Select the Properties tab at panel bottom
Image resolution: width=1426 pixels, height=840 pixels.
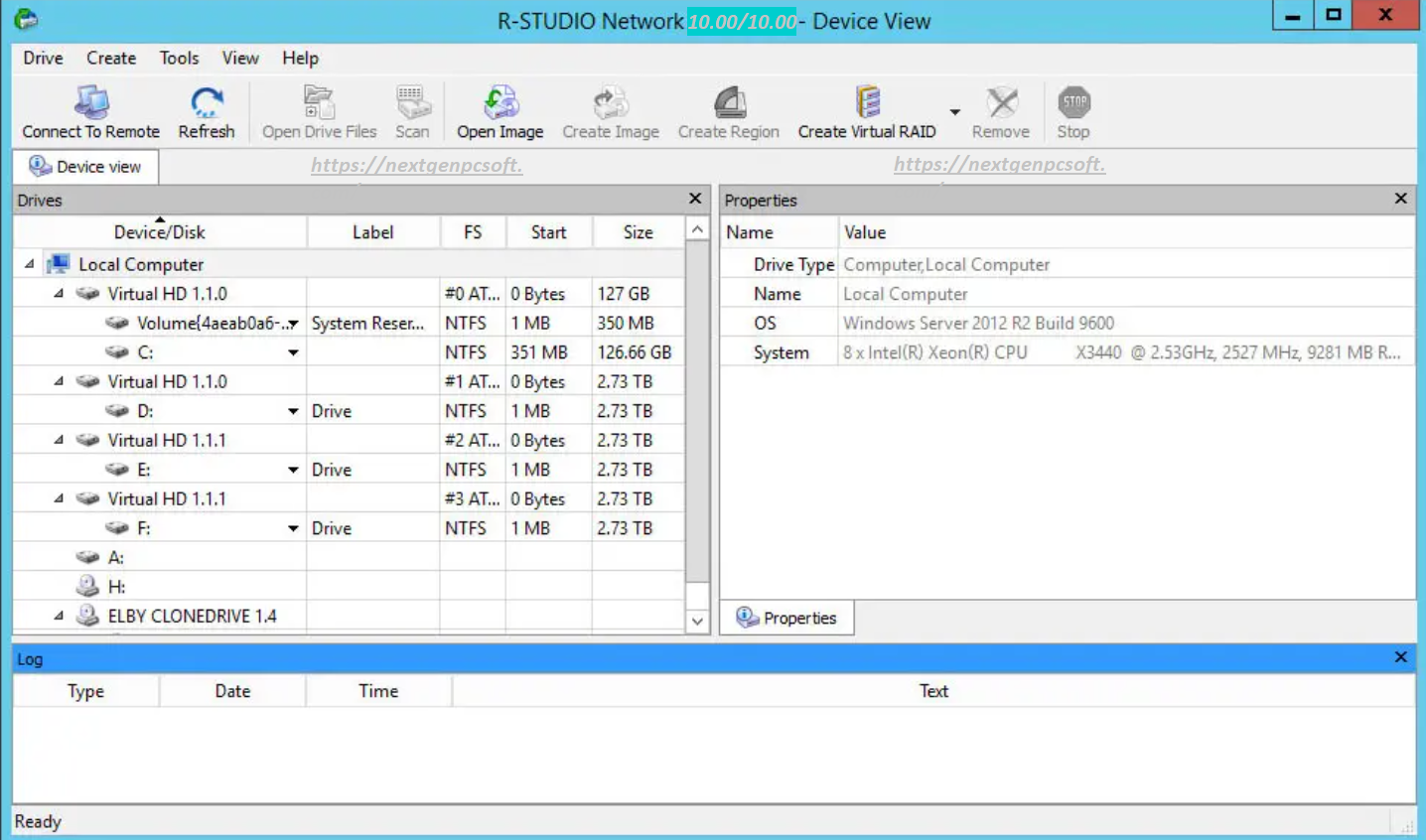click(x=786, y=618)
